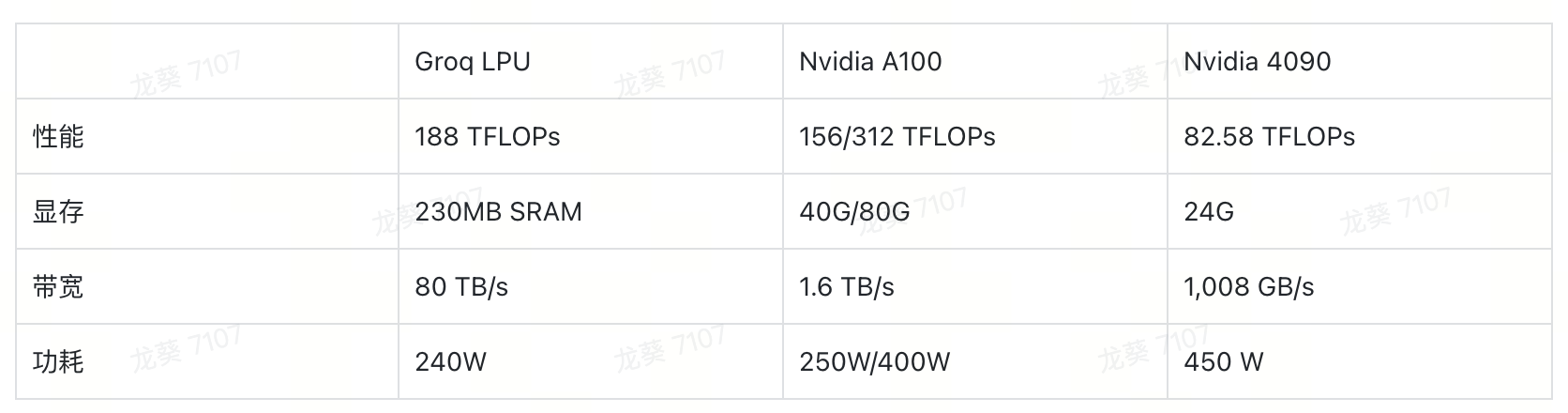The height and width of the screenshot is (413, 1568).
Task: Select the 40G/80G memory cell
Action: click(975, 211)
